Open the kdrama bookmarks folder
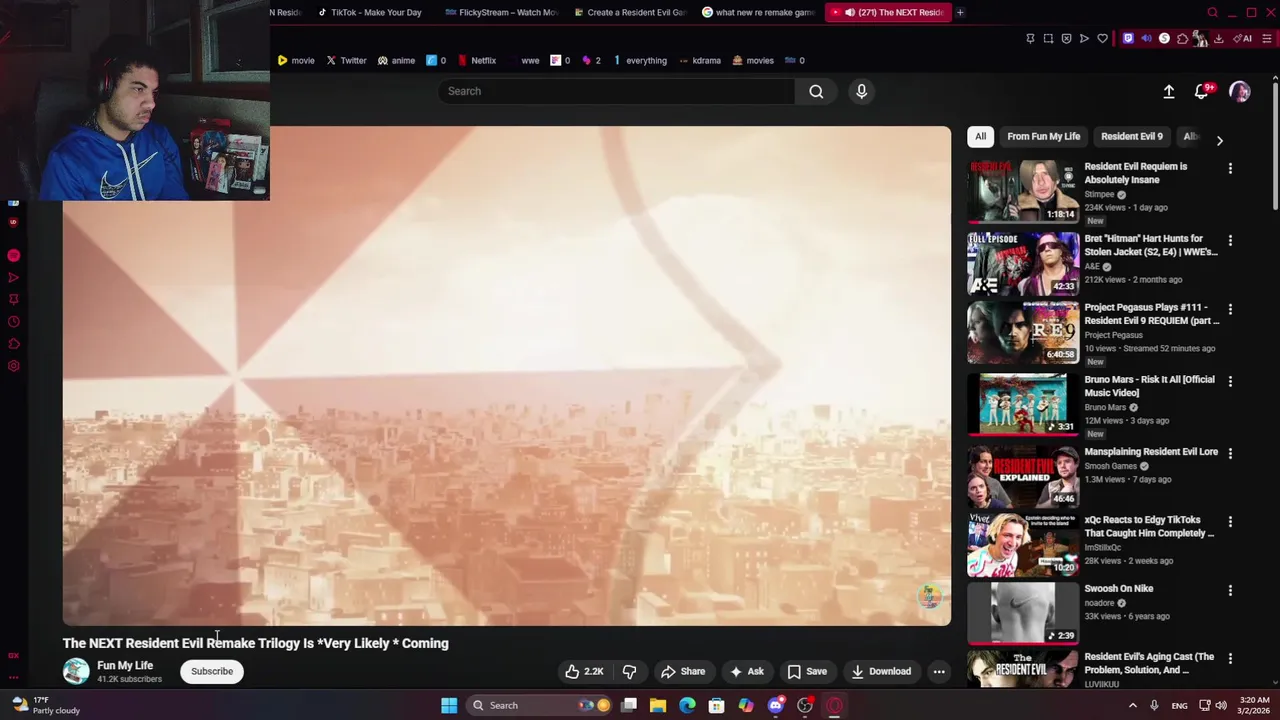 699,60
